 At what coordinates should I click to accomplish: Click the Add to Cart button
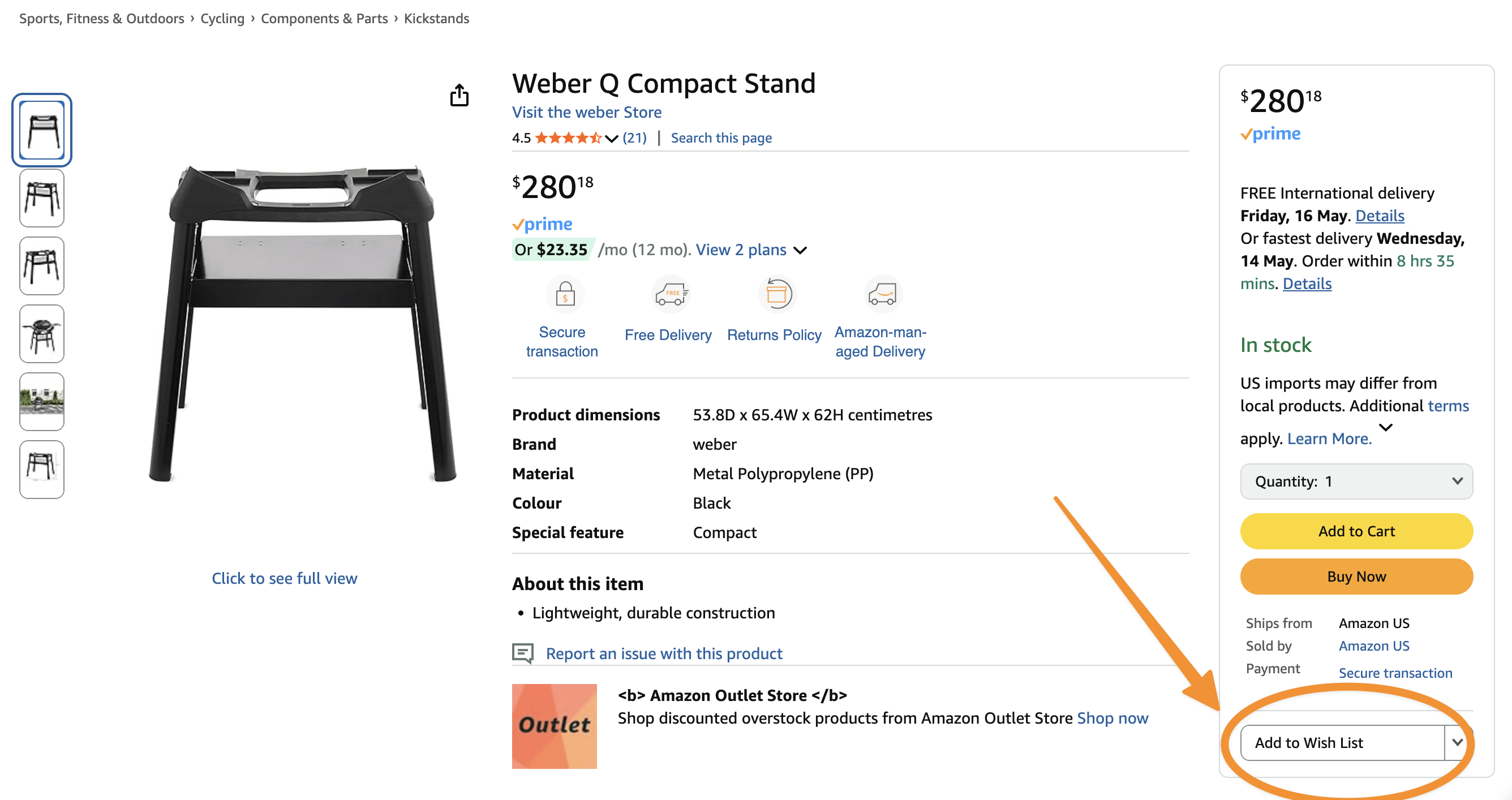click(x=1356, y=531)
